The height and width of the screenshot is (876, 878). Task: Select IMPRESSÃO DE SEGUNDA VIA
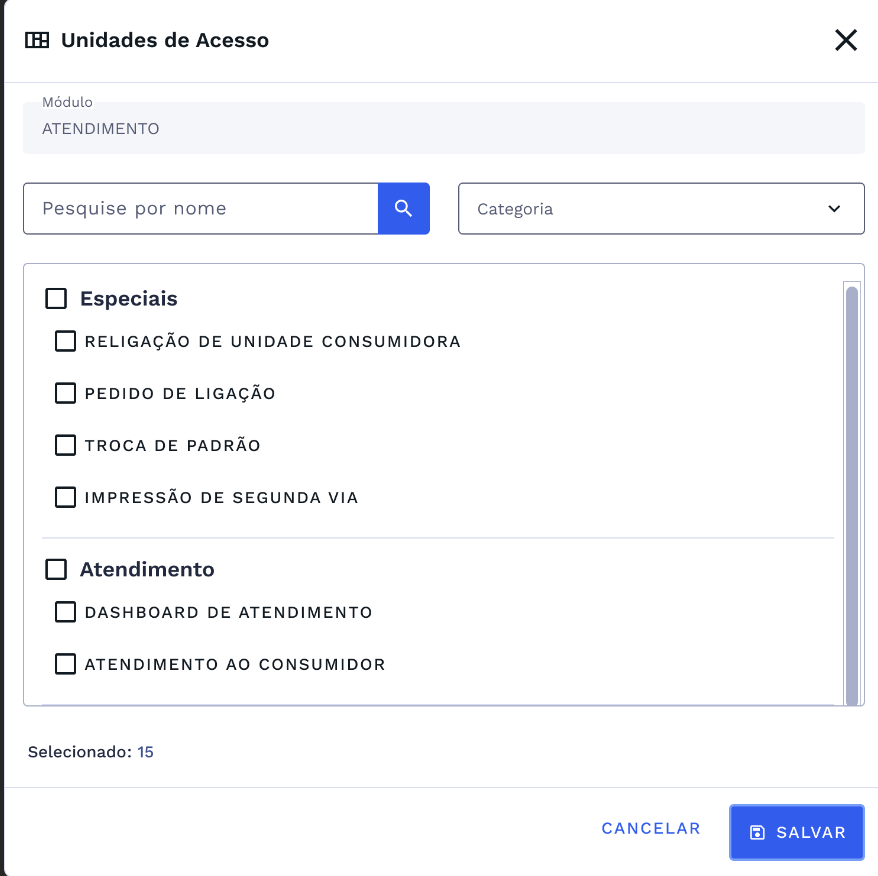(65, 497)
